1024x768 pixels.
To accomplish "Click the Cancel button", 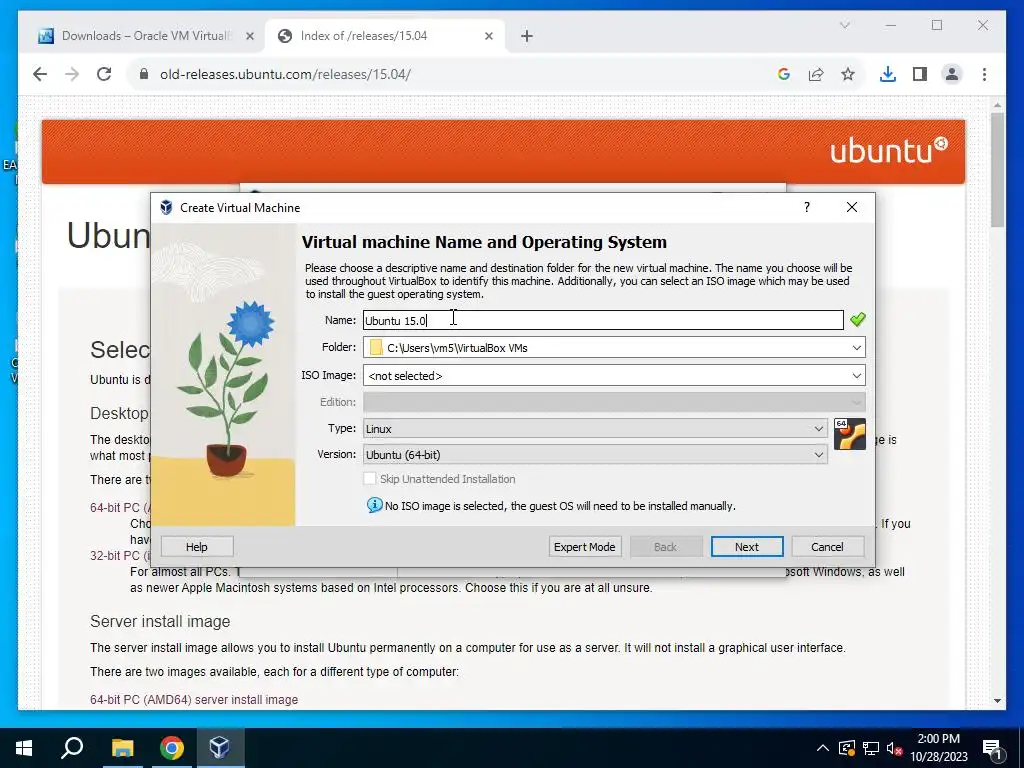I will [827, 547].
